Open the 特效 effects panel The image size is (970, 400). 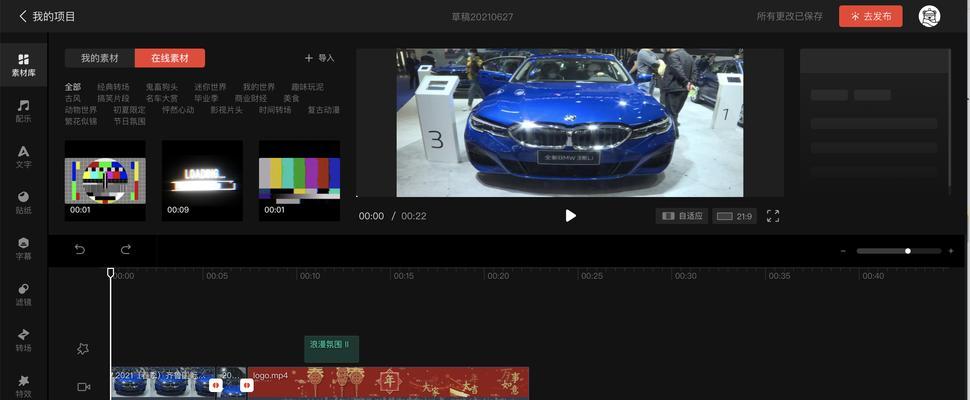tap(24, 386)
